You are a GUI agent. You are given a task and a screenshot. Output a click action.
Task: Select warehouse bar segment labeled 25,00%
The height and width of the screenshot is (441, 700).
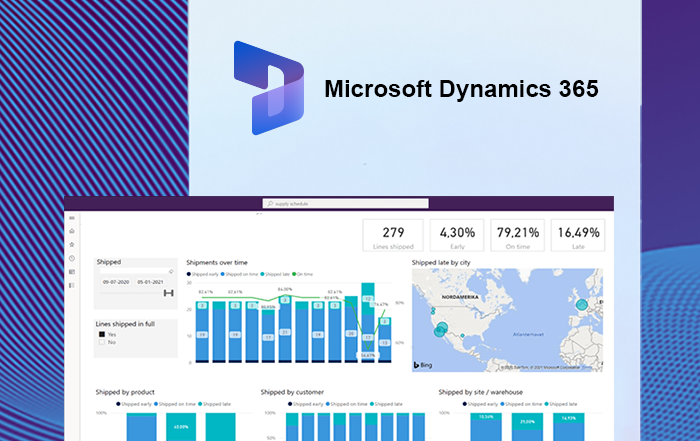click(x=527, y=422)
